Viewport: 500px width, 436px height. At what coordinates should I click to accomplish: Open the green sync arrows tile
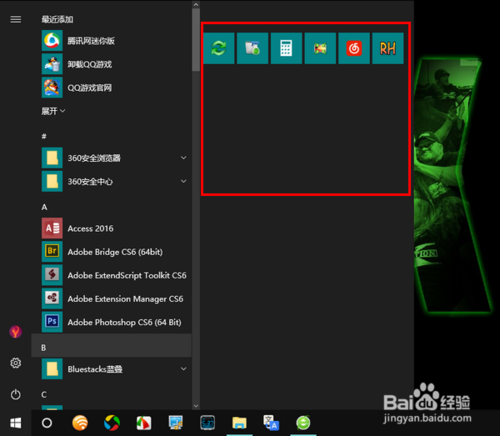219,48
